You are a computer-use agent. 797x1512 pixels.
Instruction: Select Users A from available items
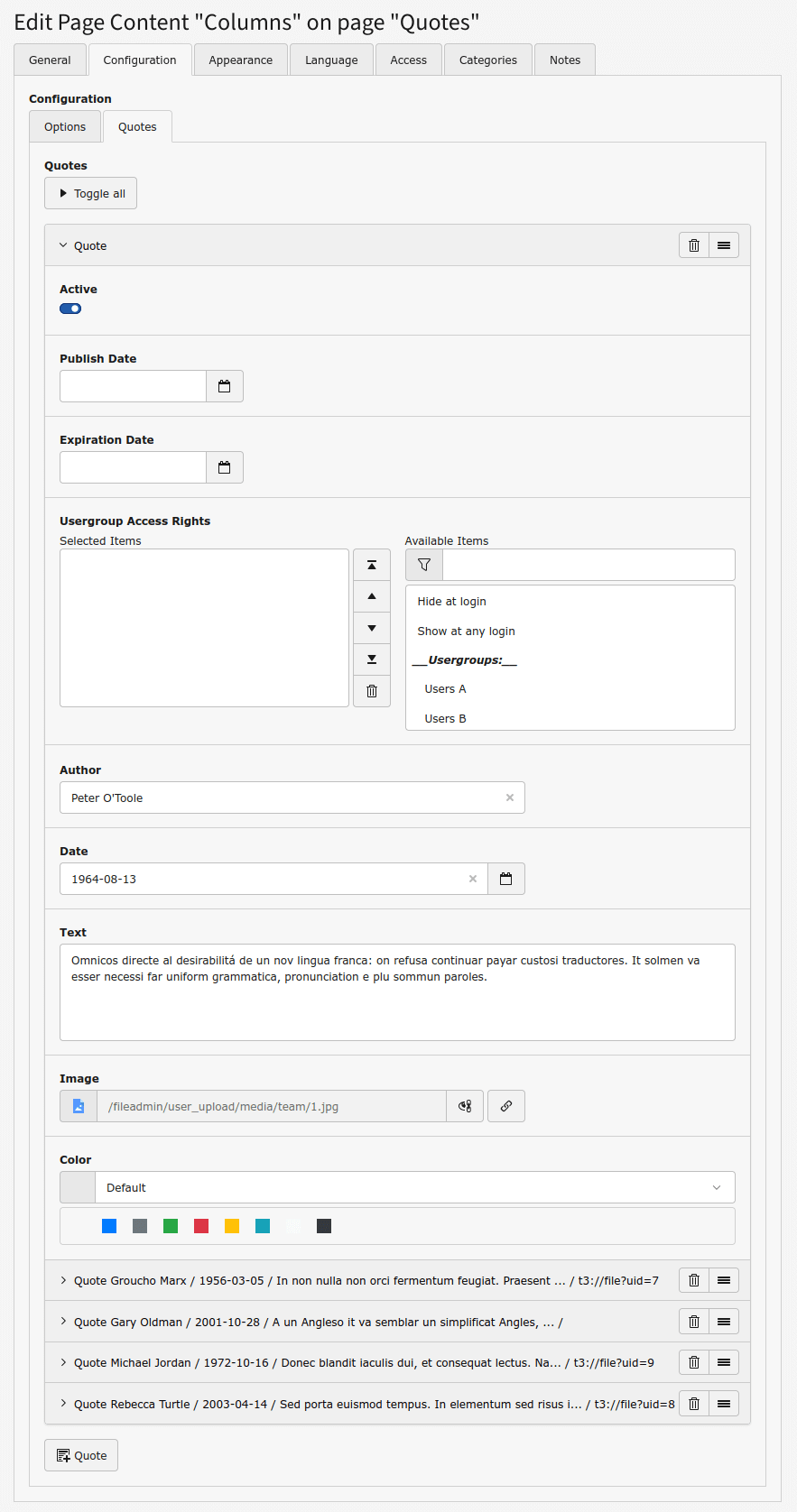(x=445, y=689)
